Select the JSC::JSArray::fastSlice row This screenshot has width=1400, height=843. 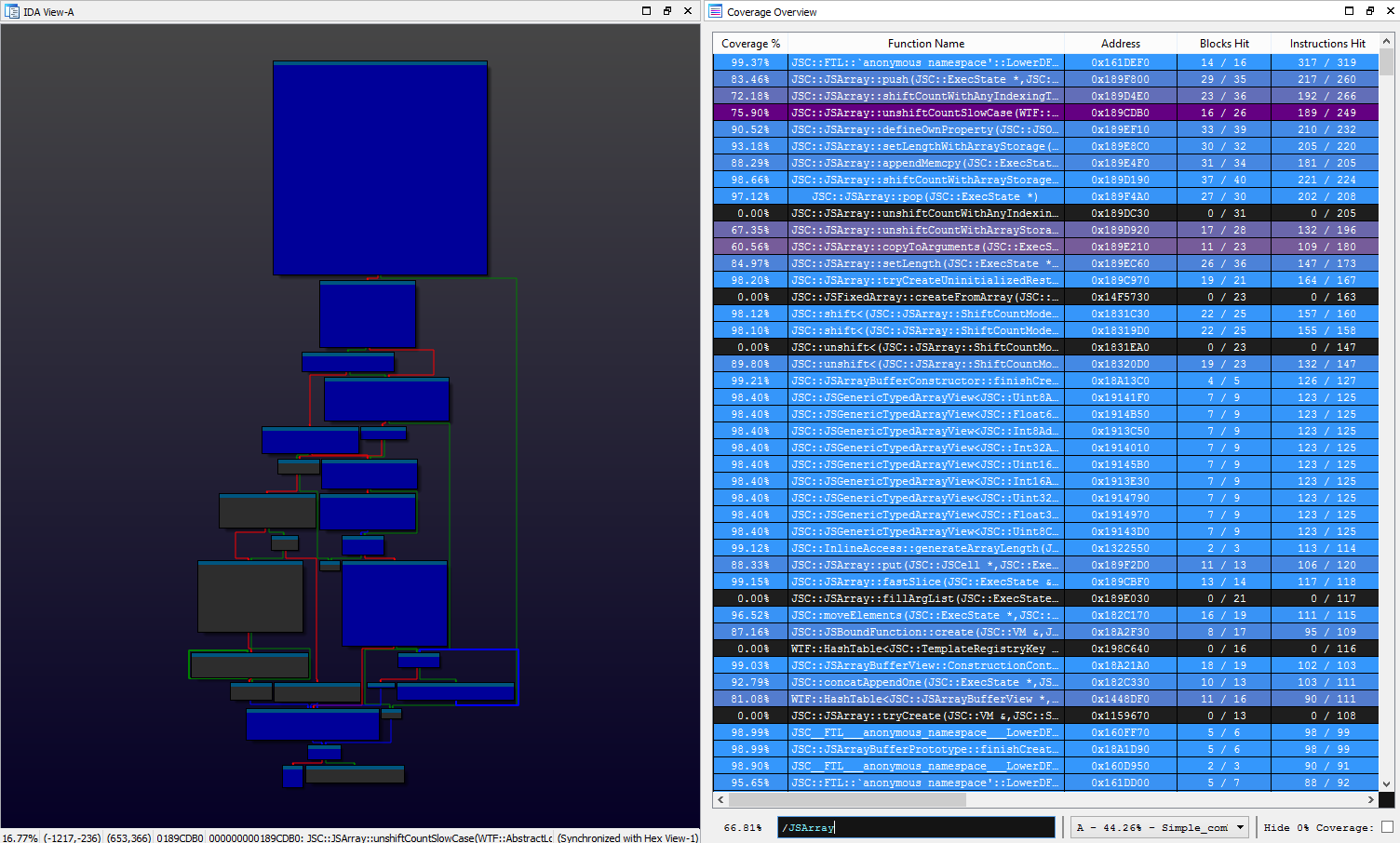tap(1045, 582)
